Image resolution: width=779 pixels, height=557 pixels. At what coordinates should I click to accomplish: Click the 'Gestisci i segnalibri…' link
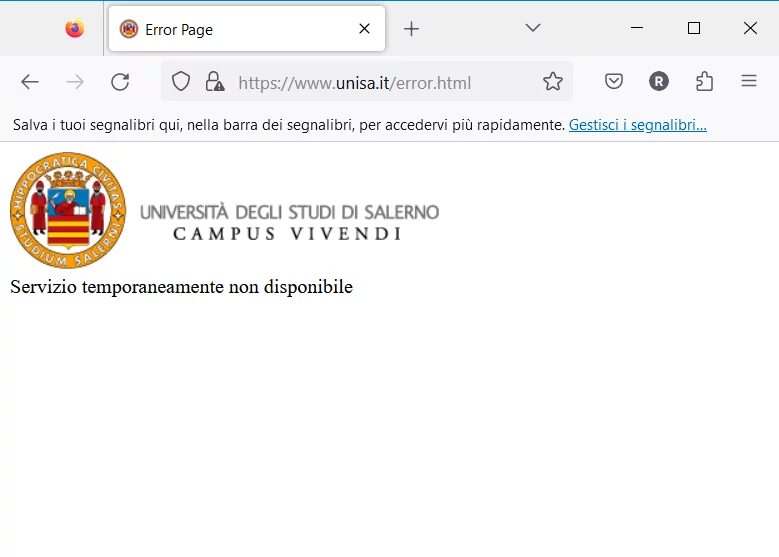click(x=637, y=125)
